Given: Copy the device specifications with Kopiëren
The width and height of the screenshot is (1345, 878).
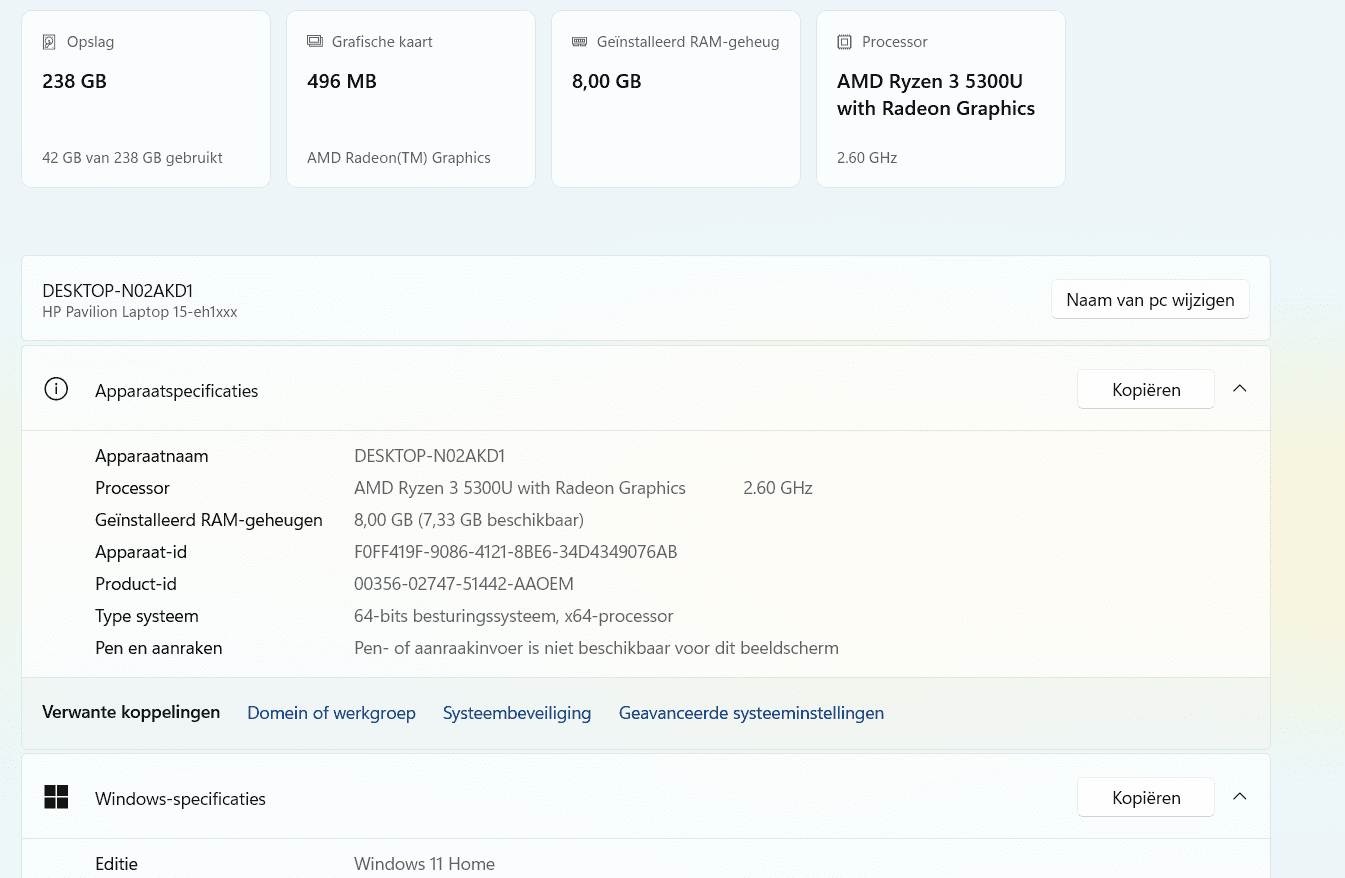Looking at the screenshot, I should coord(1146,390).
